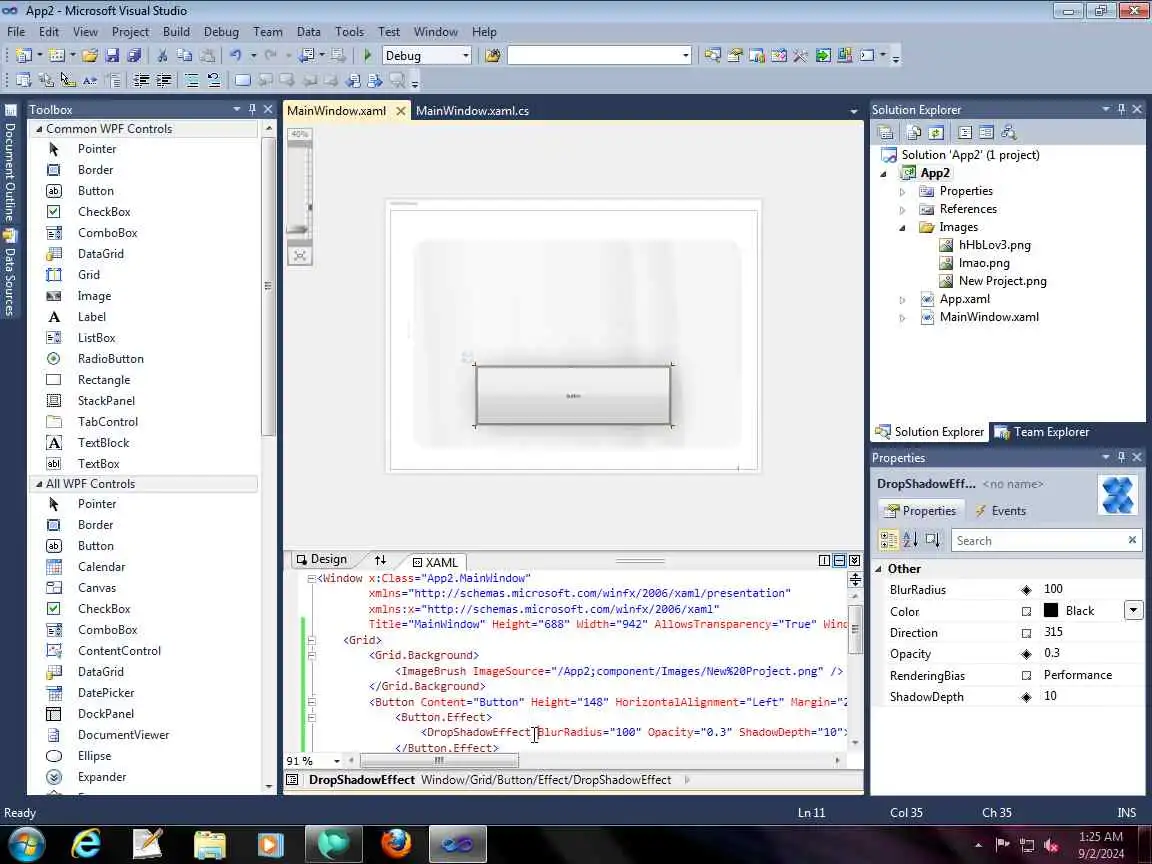Image resolution: width=1152 pixels, height=864 pixels.
Task: Open Firefox from the taskbar
Action: [x=396, y=843]
